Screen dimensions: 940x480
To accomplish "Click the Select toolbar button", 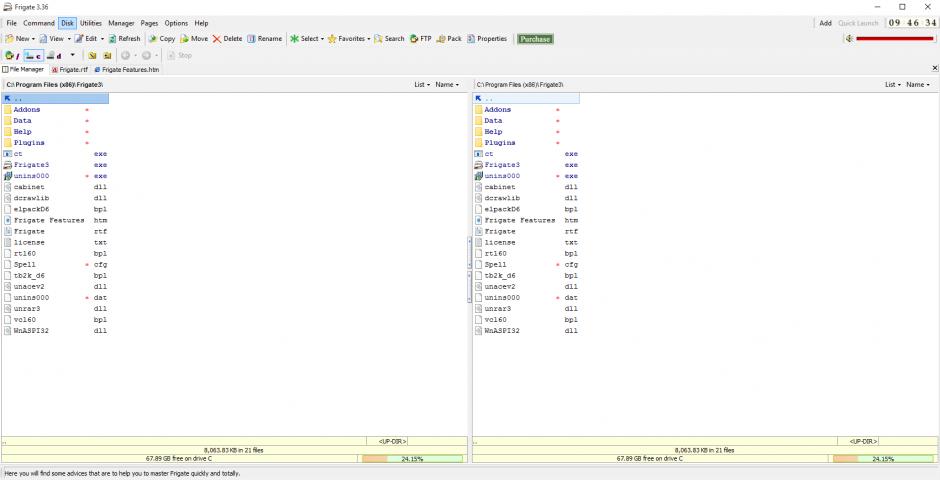I will click(304, 38).
